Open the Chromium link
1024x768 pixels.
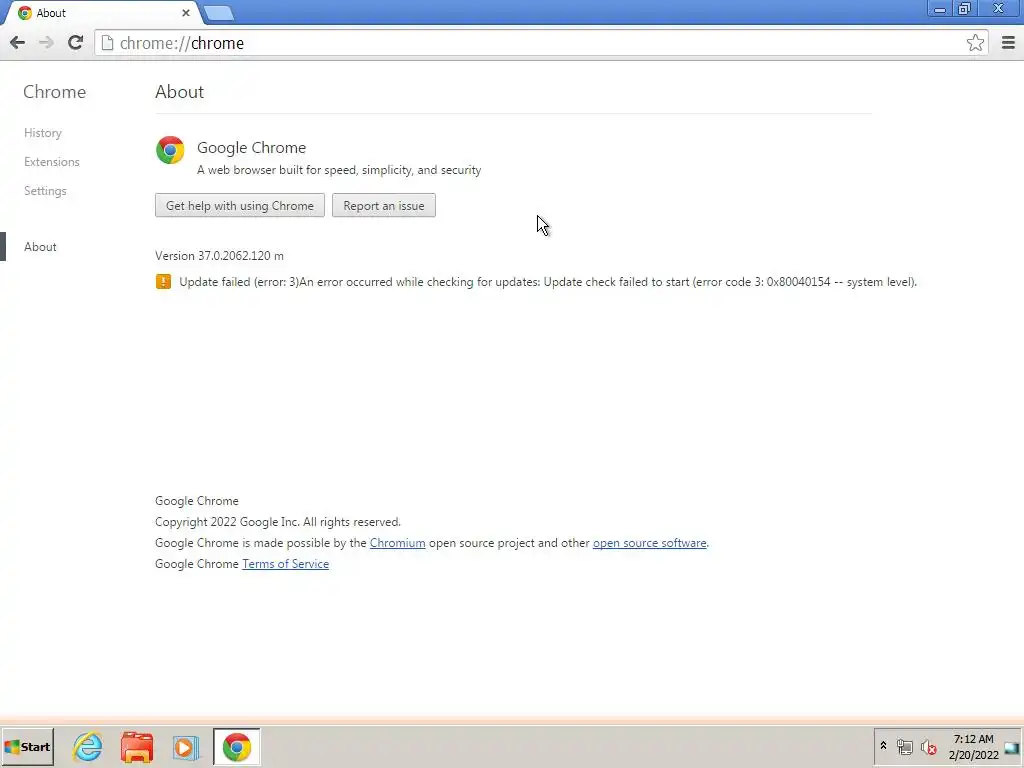pos(397,543)
